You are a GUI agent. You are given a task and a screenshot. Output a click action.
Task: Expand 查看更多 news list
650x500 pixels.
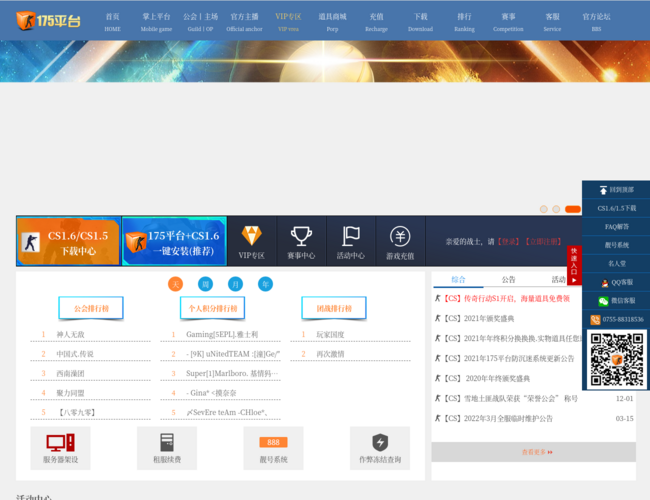click(x=536, y=452)
